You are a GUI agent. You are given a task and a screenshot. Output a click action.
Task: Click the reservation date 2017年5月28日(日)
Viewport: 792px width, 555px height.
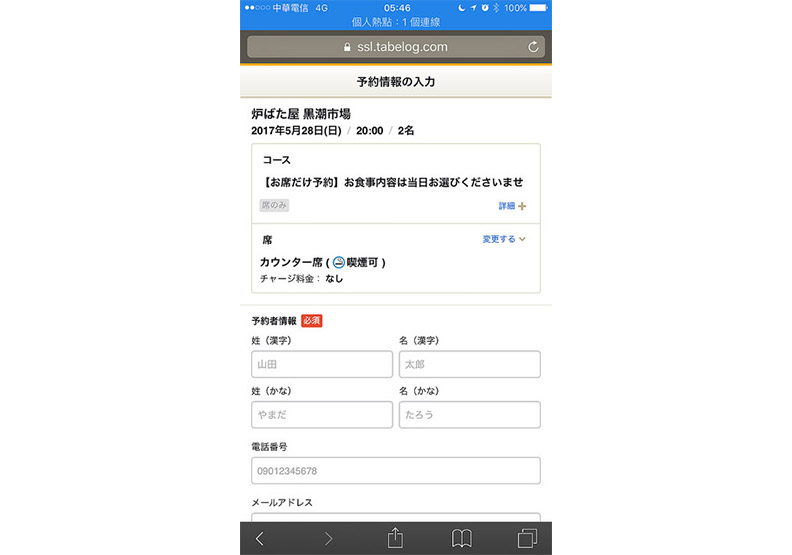(296, 131)
